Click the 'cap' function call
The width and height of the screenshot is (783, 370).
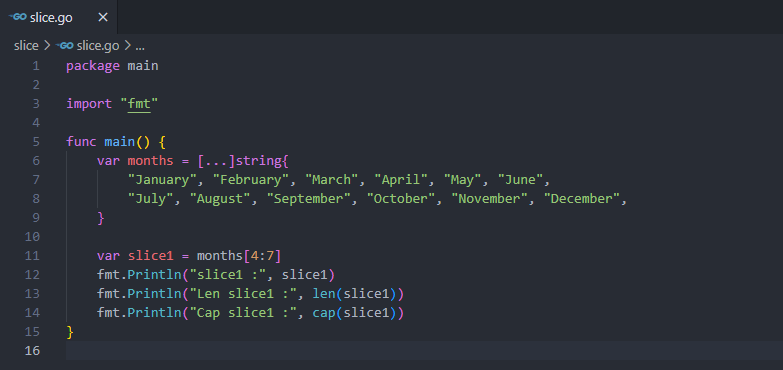[x=324, y=313]
